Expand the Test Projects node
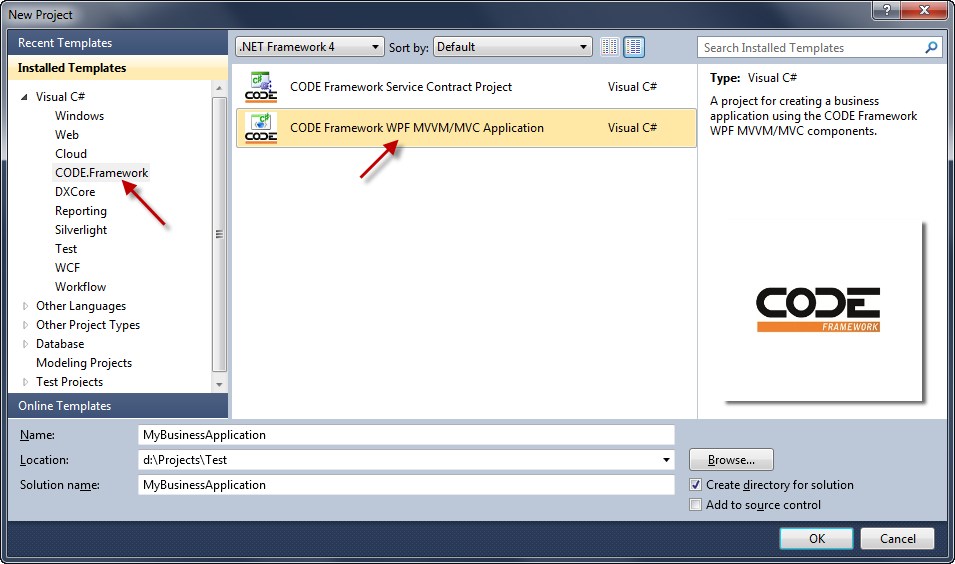Viewport: 955px width, 564px height. [25, 382]
